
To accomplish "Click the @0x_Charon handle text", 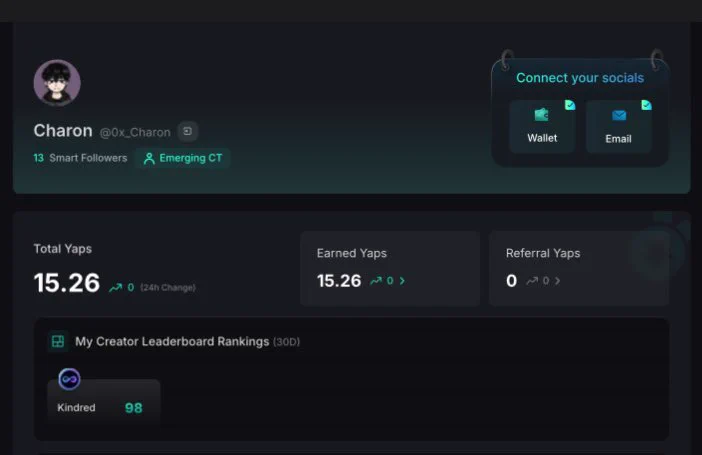I will click(135, 133).
